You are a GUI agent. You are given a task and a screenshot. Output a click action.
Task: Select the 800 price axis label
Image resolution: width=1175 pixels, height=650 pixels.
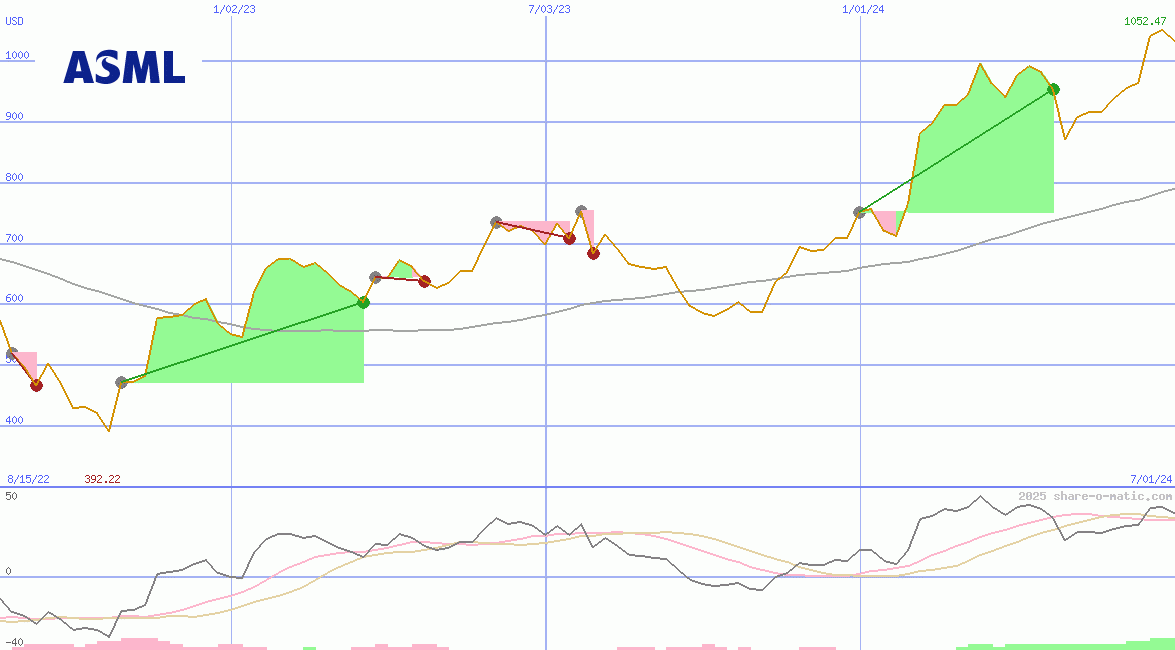pyautogui.click(x=14, y=178)
